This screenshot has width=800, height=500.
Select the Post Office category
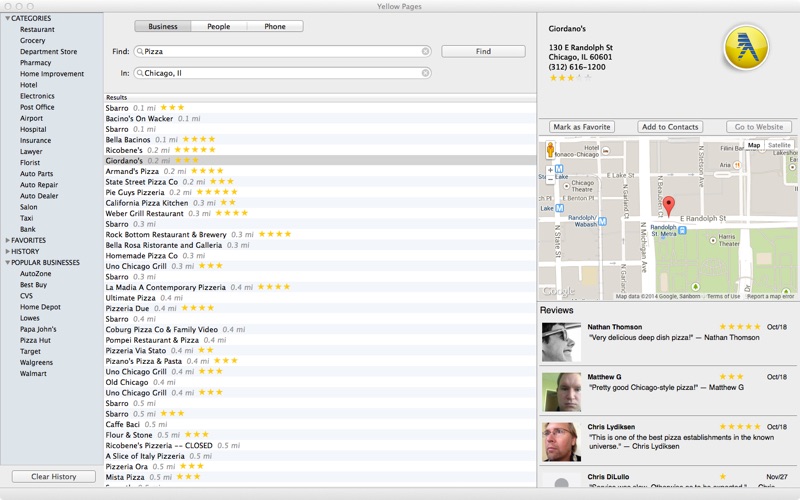[37, 107]
